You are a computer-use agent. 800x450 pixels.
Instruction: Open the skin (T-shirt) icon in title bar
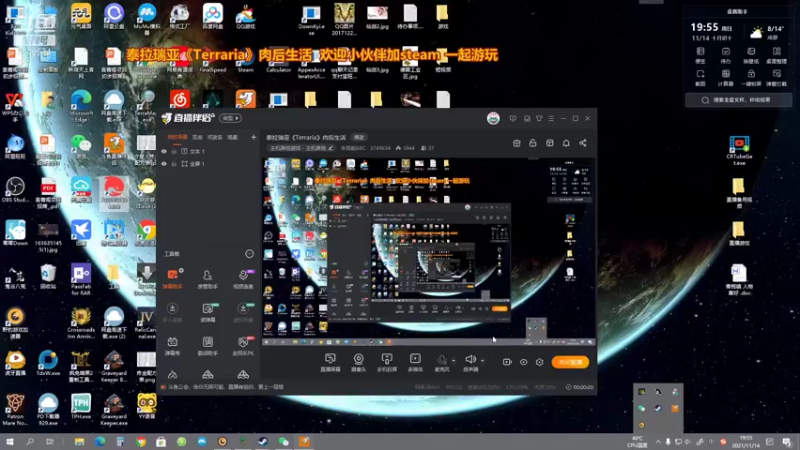tap(539, 118)
